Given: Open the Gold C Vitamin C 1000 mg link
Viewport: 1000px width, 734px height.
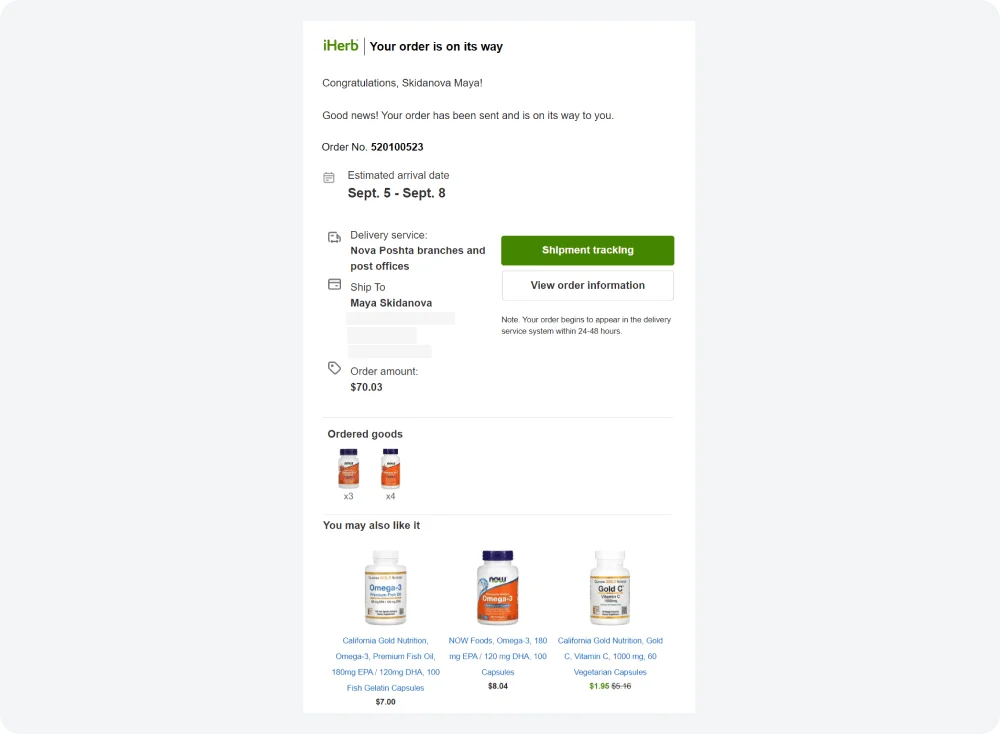Looking at the screenshot, I should (610, 656).
